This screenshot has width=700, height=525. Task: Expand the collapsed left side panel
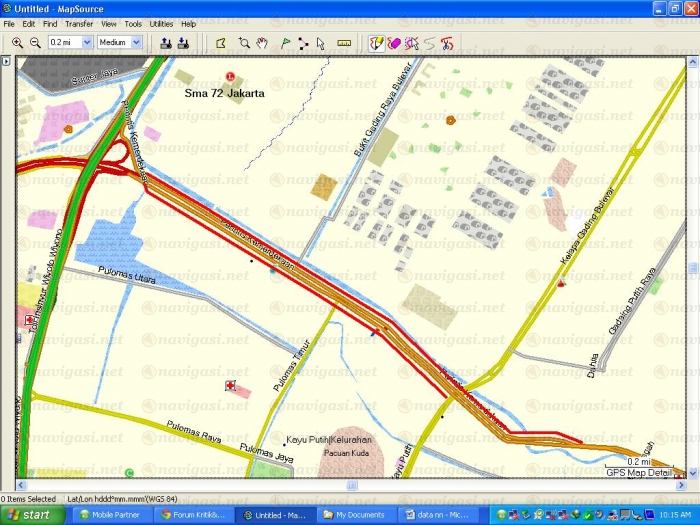coord(5,62)
